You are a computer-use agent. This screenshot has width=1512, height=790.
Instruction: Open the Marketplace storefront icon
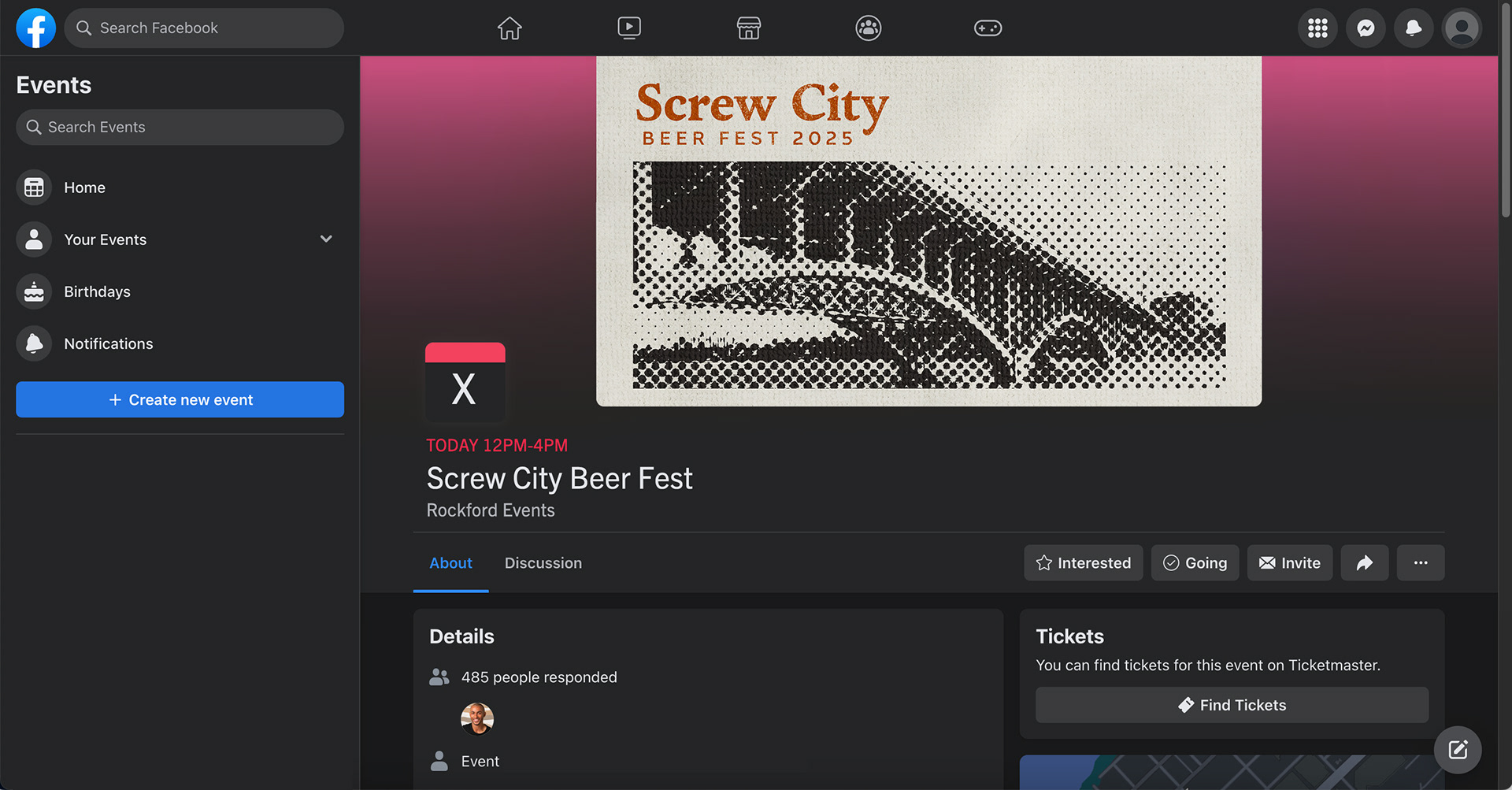749,28
